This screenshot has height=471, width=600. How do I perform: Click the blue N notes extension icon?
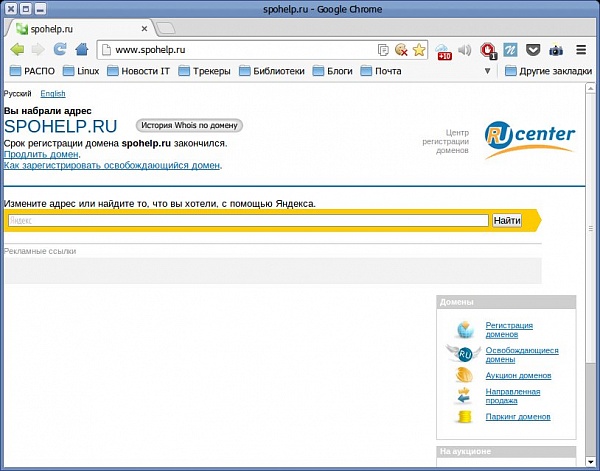[x=510, y=50]
